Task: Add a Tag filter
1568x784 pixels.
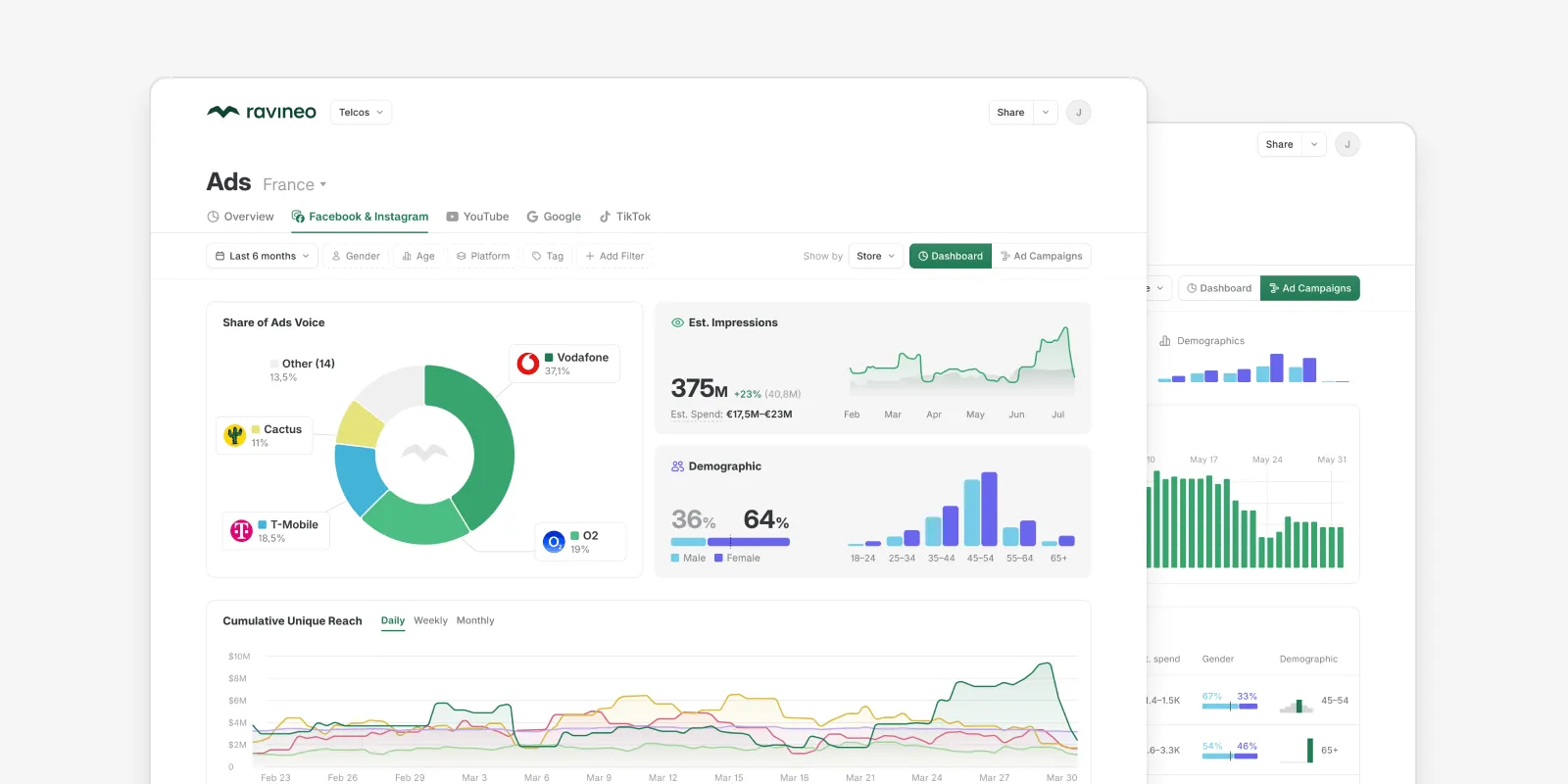Action: click(x=548, y=256)
